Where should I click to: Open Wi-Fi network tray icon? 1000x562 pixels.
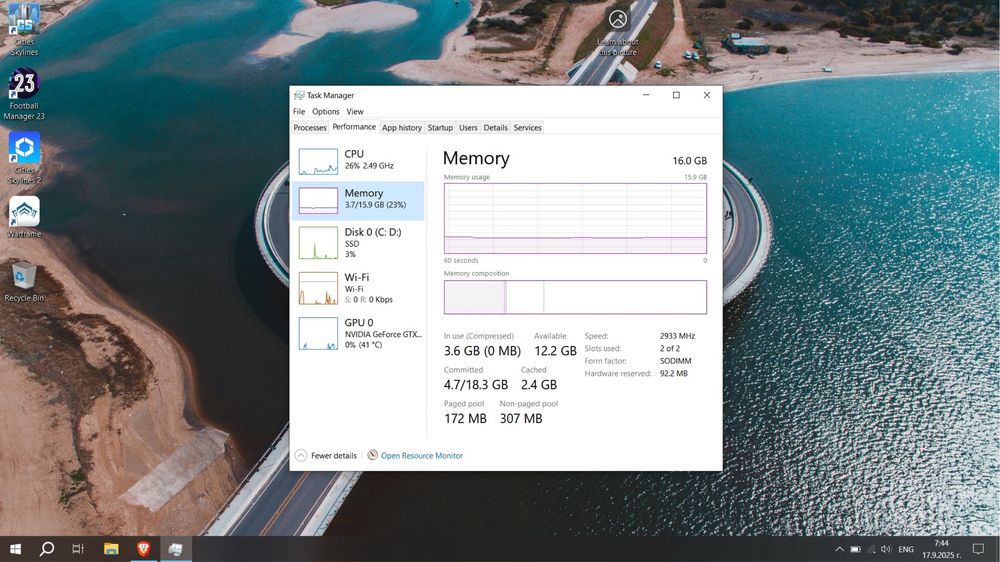coord(871,549)
